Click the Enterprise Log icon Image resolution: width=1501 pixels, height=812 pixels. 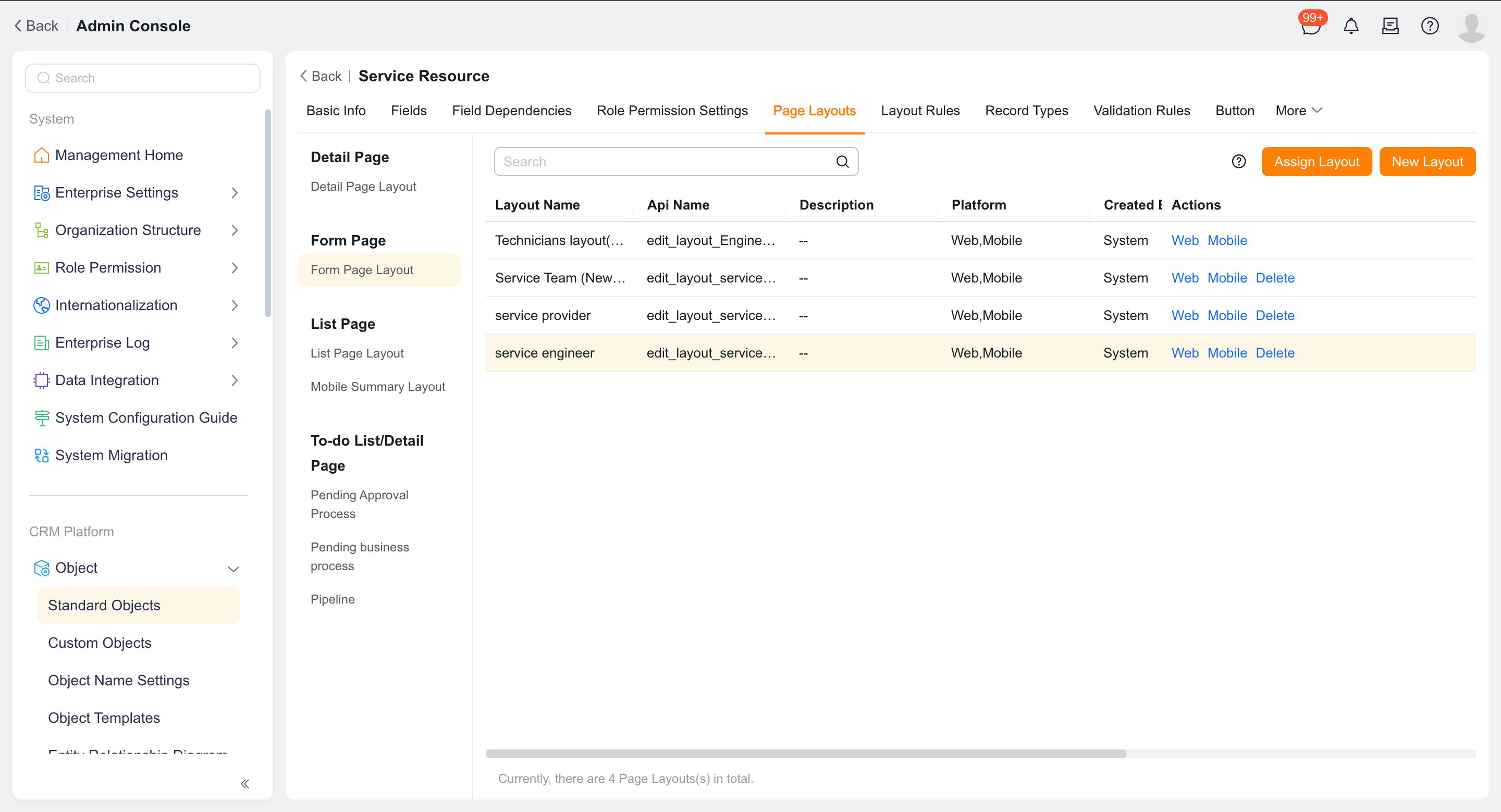coord(41,342)
